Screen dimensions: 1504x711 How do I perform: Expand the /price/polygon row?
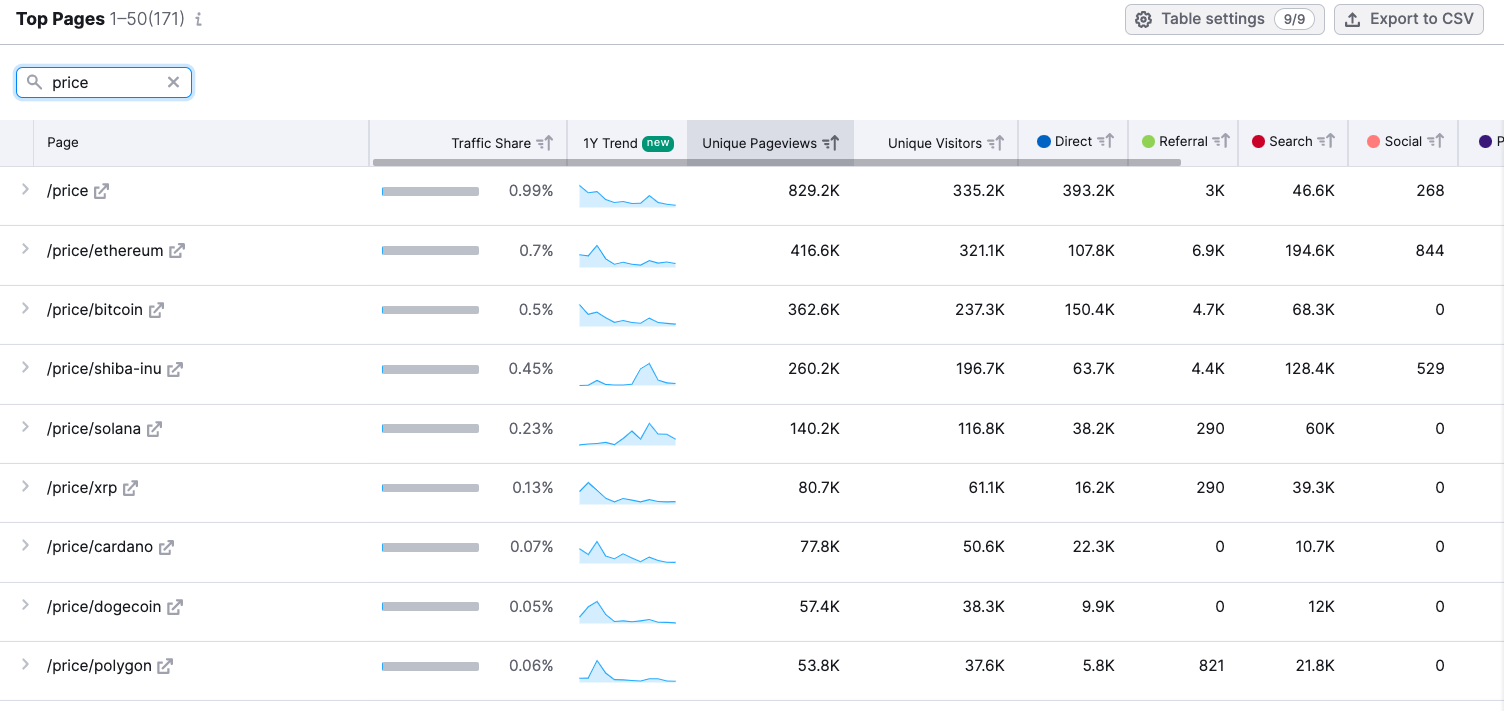coord(26,664)
